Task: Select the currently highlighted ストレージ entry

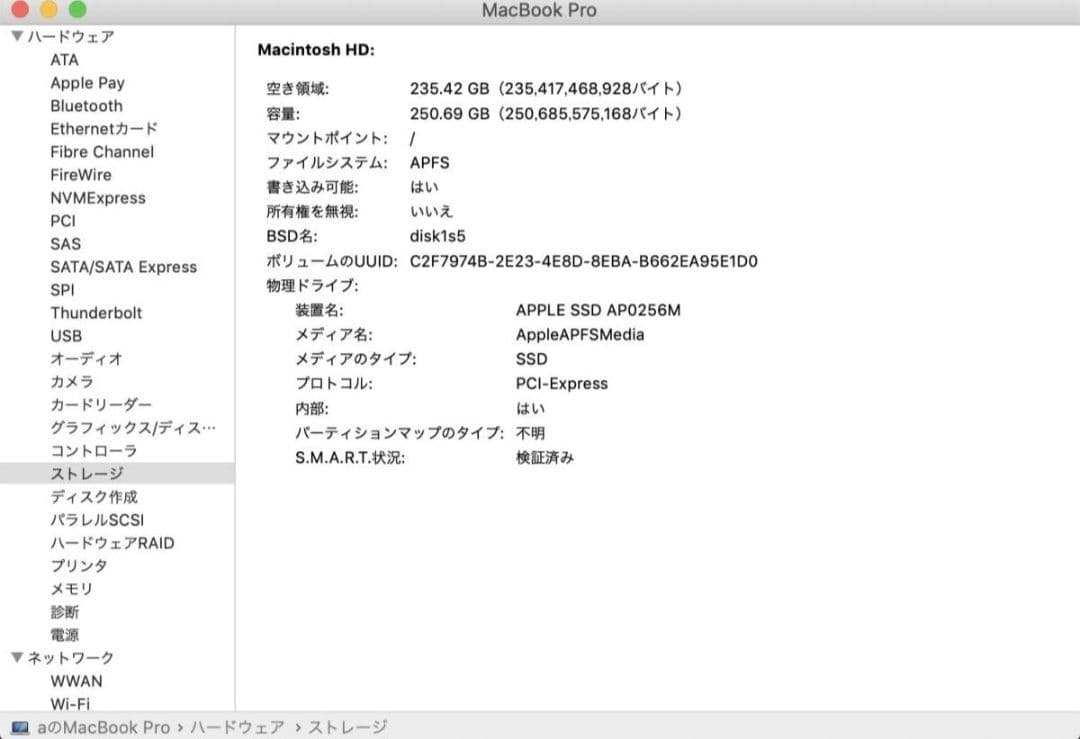Action: [85, 473]
